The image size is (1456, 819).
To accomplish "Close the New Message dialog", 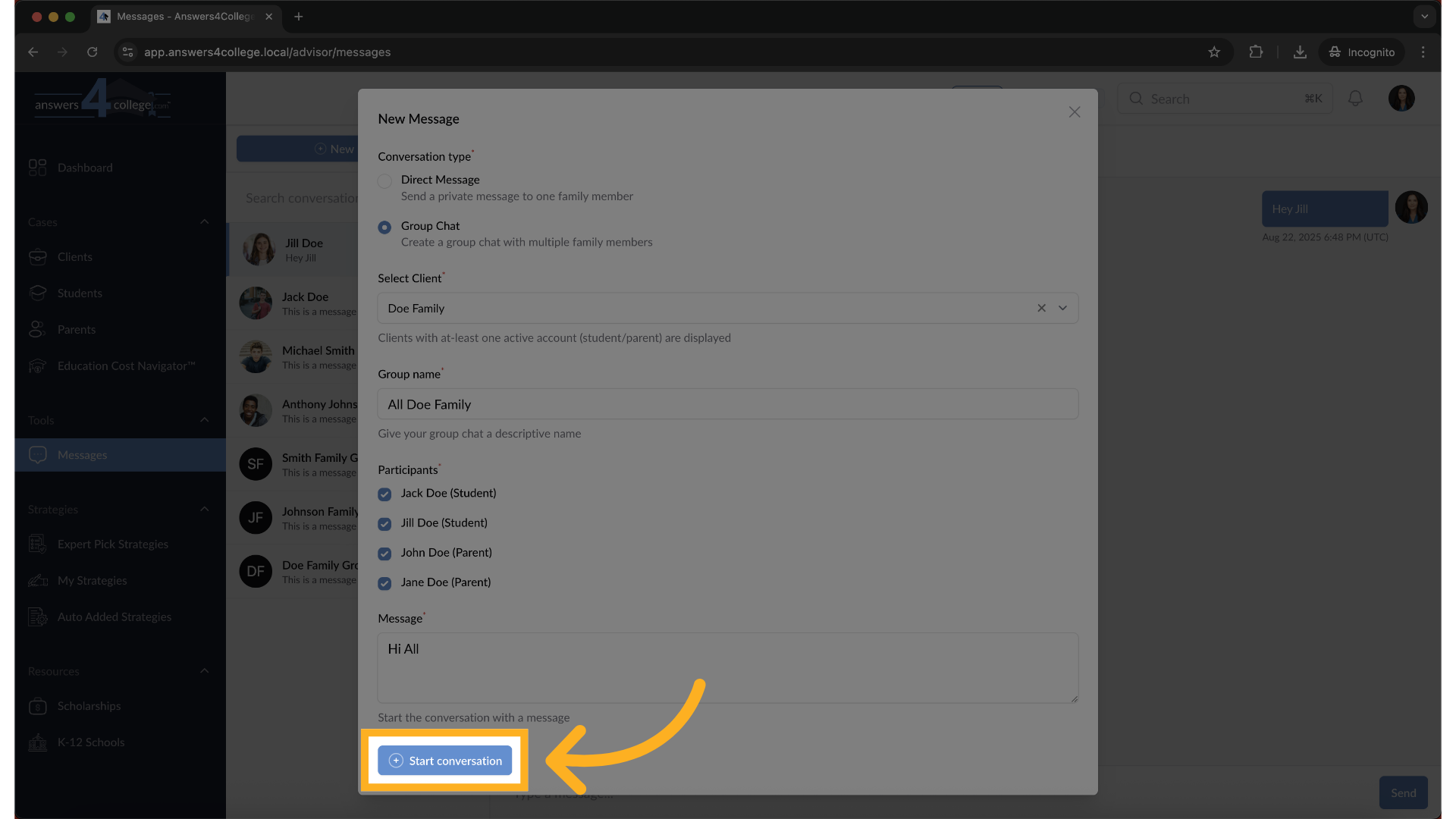I will coord(1074,112).
